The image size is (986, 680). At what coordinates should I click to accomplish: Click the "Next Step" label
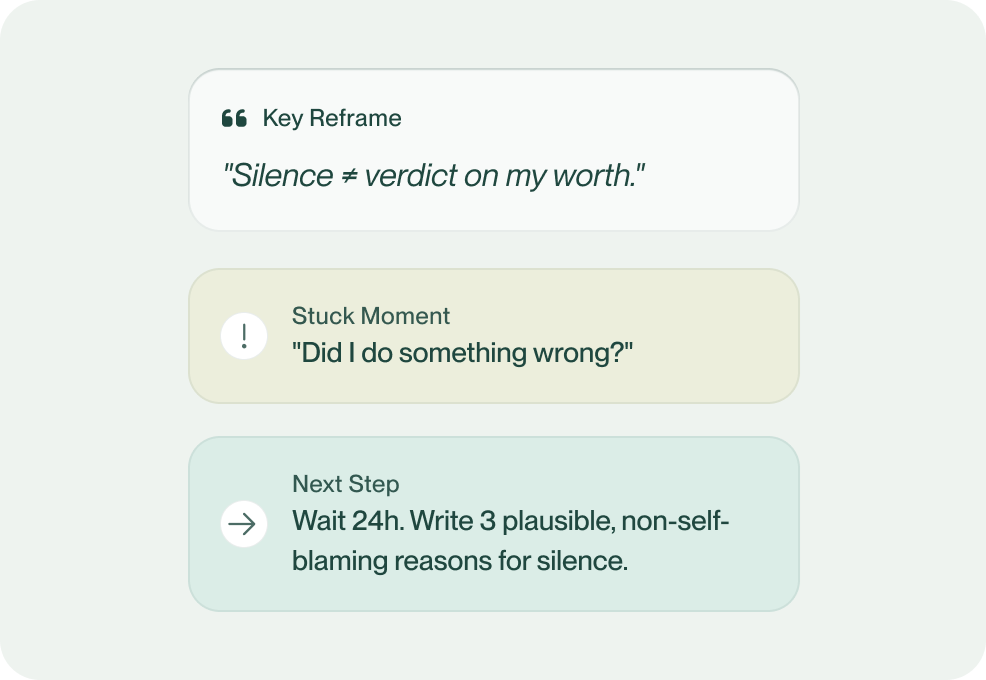[x=345, y=484]
